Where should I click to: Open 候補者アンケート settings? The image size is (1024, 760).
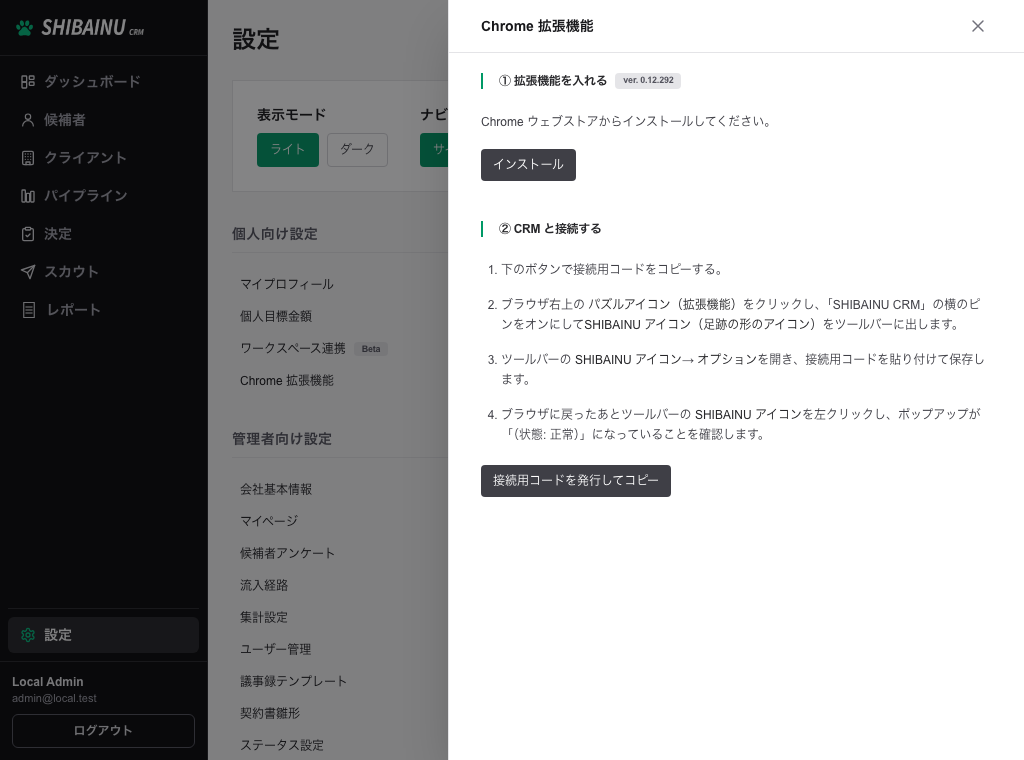[x=287, y=553]
